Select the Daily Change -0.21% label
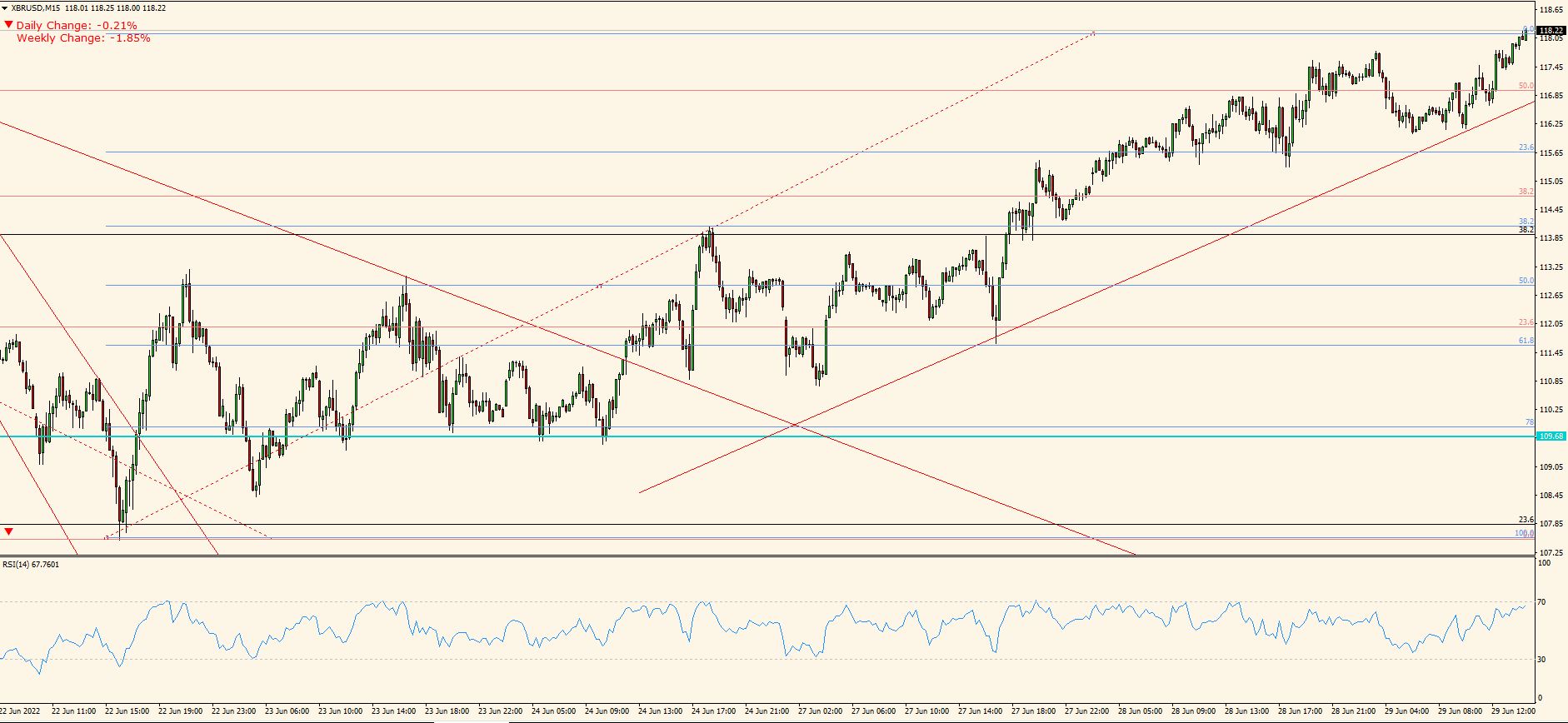1568x723 pixels. 77,26
